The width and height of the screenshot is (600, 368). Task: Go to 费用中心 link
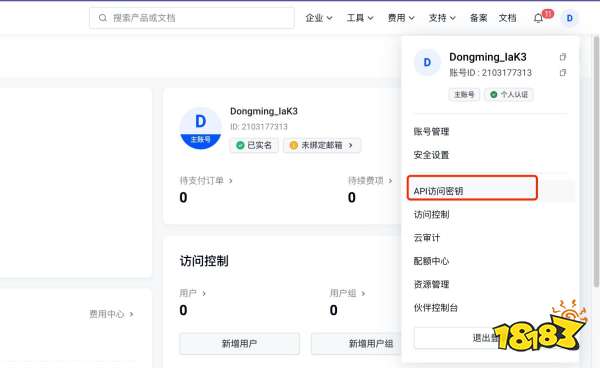(111, 314)
